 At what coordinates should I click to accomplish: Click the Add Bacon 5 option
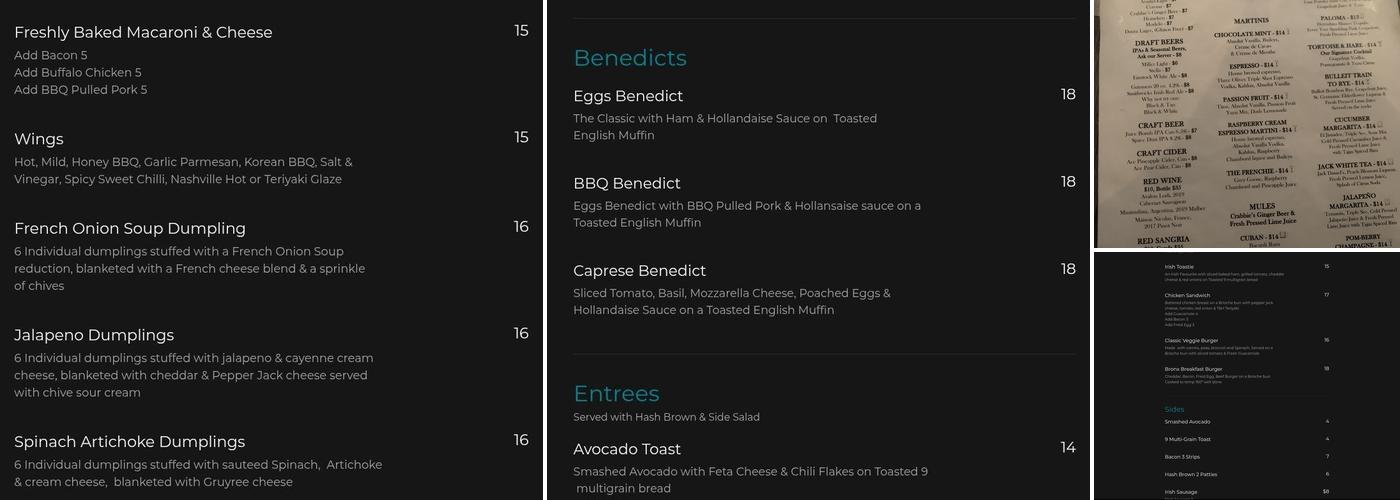(x=51, y=56)
